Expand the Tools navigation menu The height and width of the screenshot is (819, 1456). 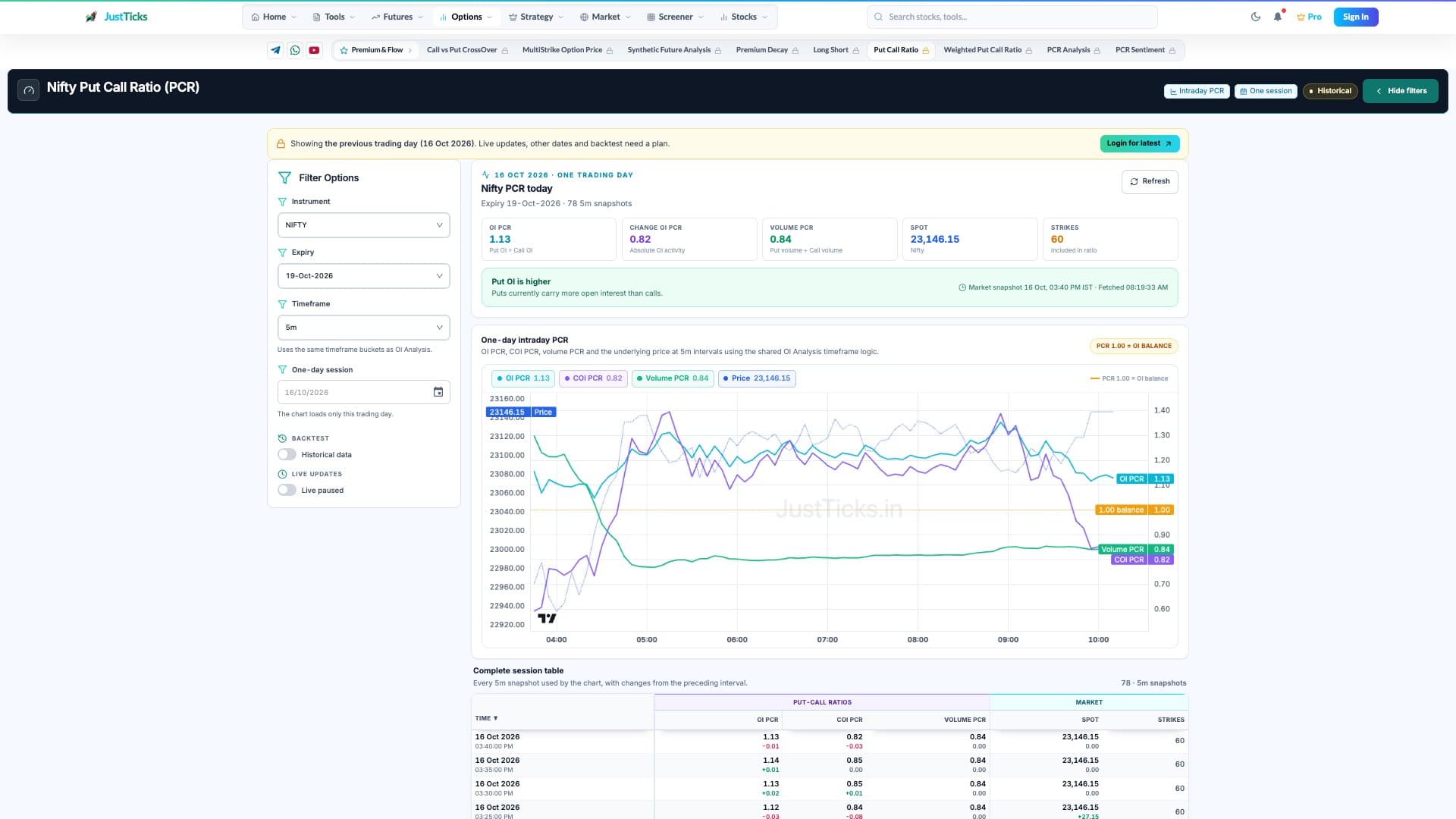[334, 17]
